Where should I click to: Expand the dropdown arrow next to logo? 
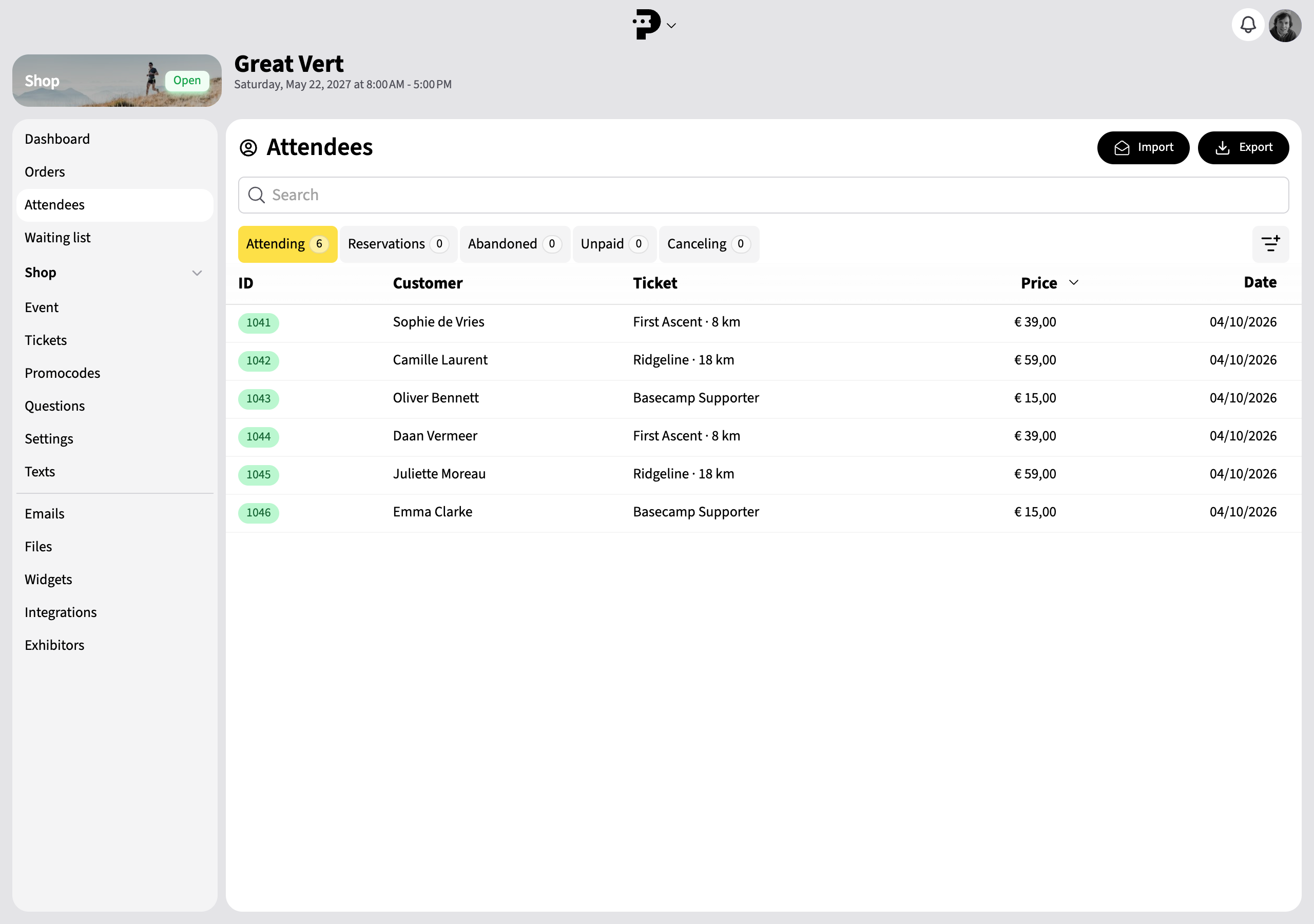pos(671,26)
